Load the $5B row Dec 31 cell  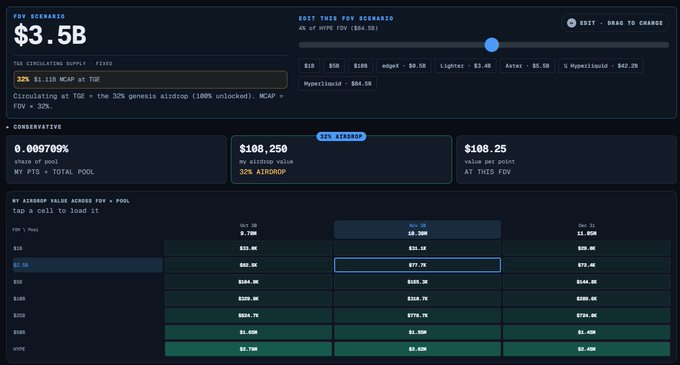coord(586,282)
